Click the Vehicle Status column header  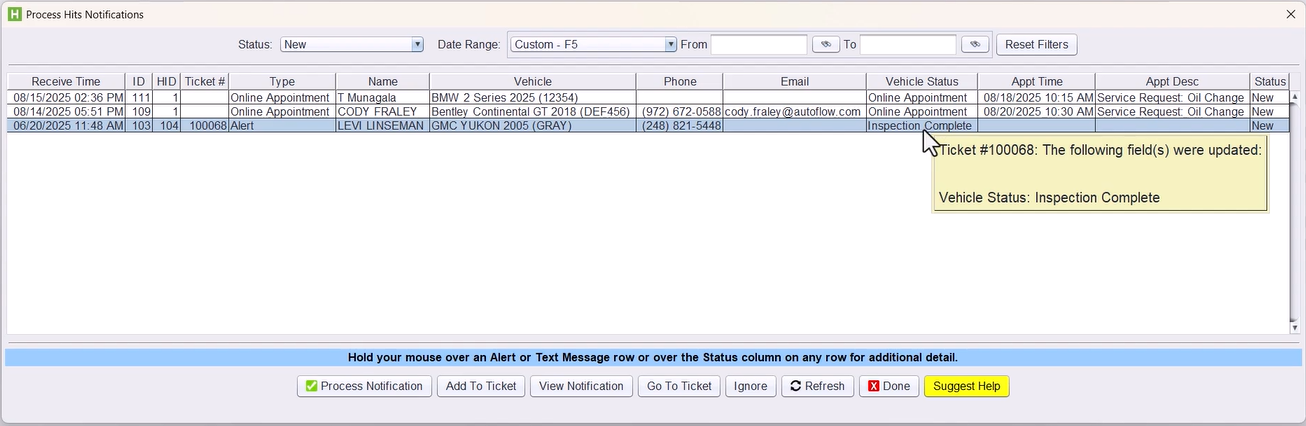921,82
